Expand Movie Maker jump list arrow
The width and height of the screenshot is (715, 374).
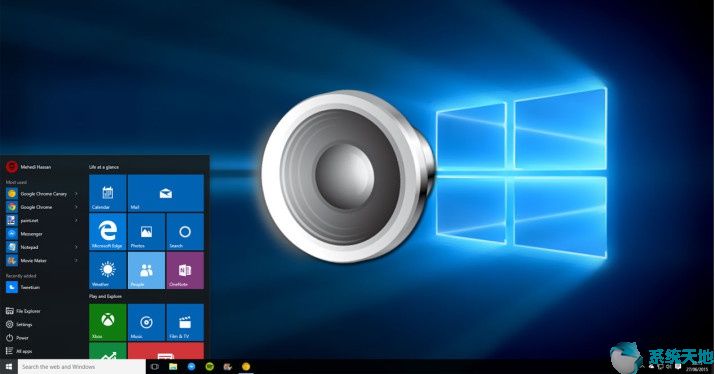pyautogui.click(x=76, y=260)
